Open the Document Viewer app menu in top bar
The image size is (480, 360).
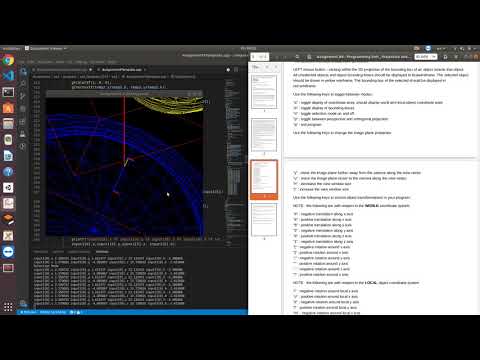click(46, 48)
